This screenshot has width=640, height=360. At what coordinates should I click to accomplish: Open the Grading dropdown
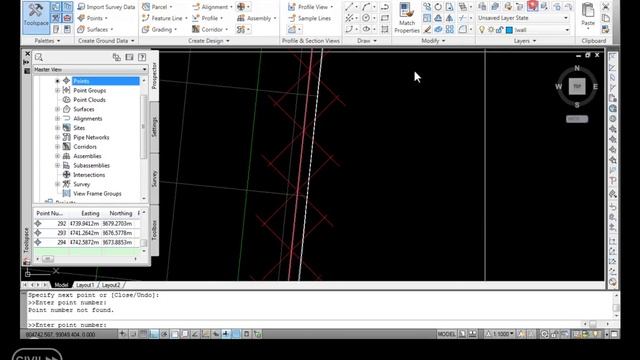[x=159, y=29]
